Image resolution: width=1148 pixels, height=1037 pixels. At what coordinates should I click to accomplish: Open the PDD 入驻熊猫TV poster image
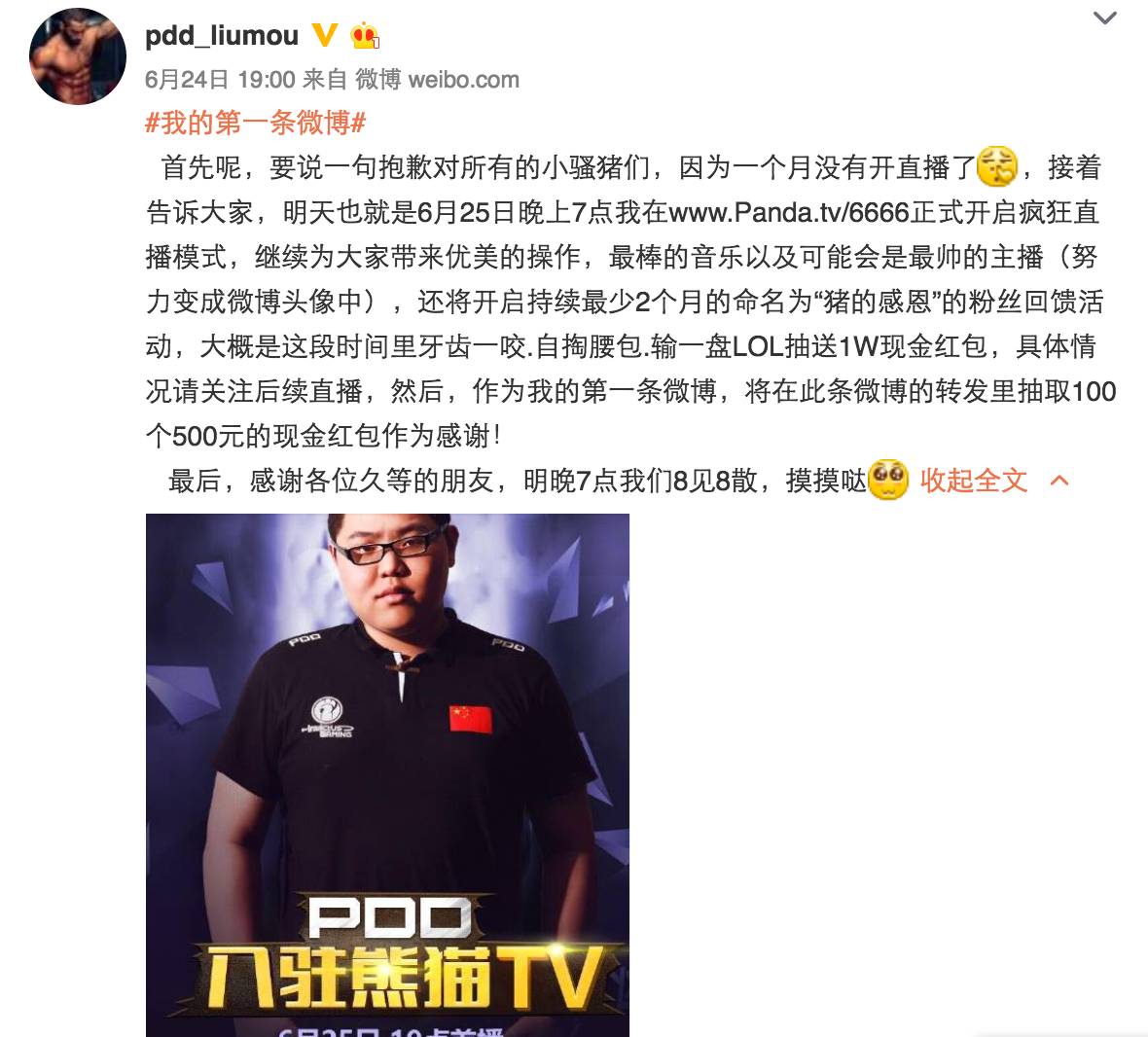point(387,775)
